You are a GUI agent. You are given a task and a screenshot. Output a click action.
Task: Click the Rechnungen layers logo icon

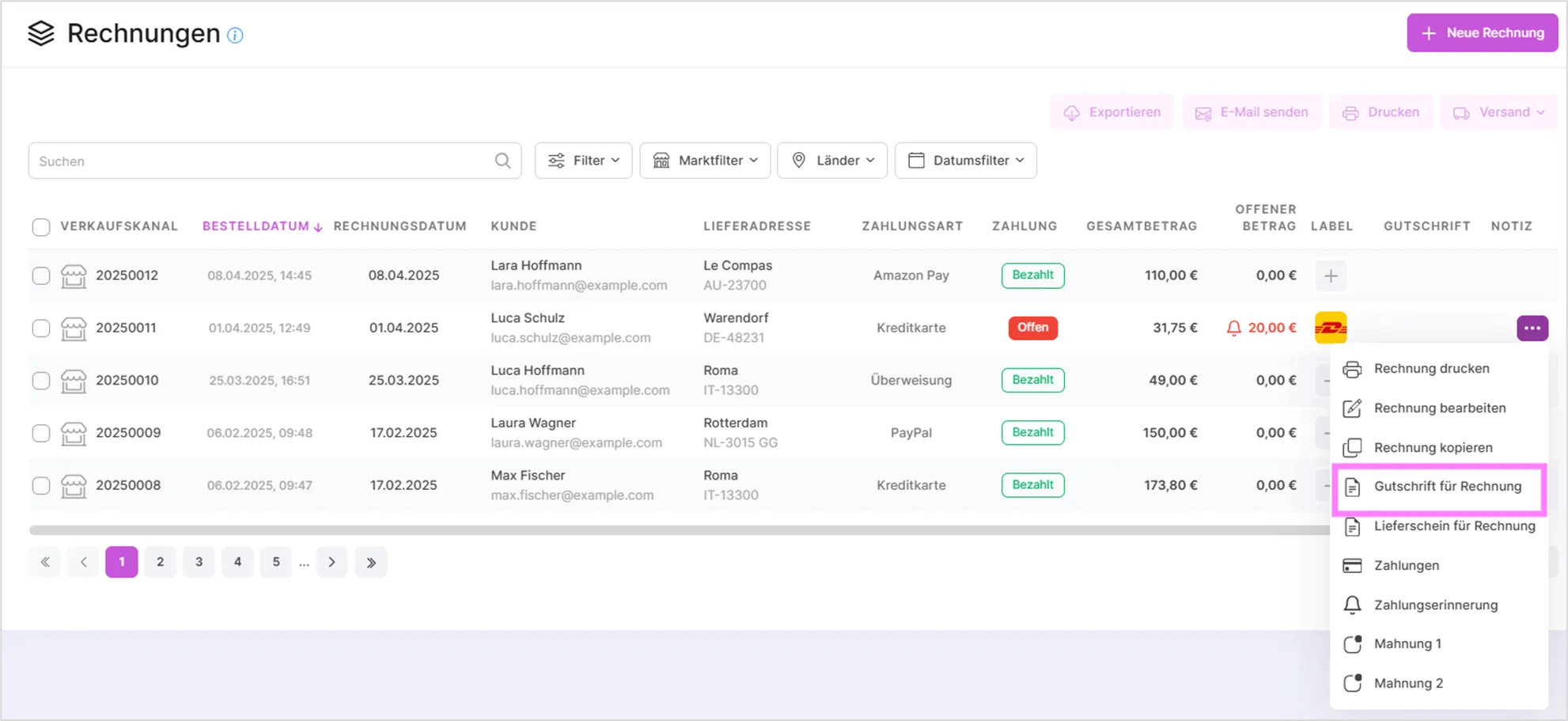tap(41, 33)
